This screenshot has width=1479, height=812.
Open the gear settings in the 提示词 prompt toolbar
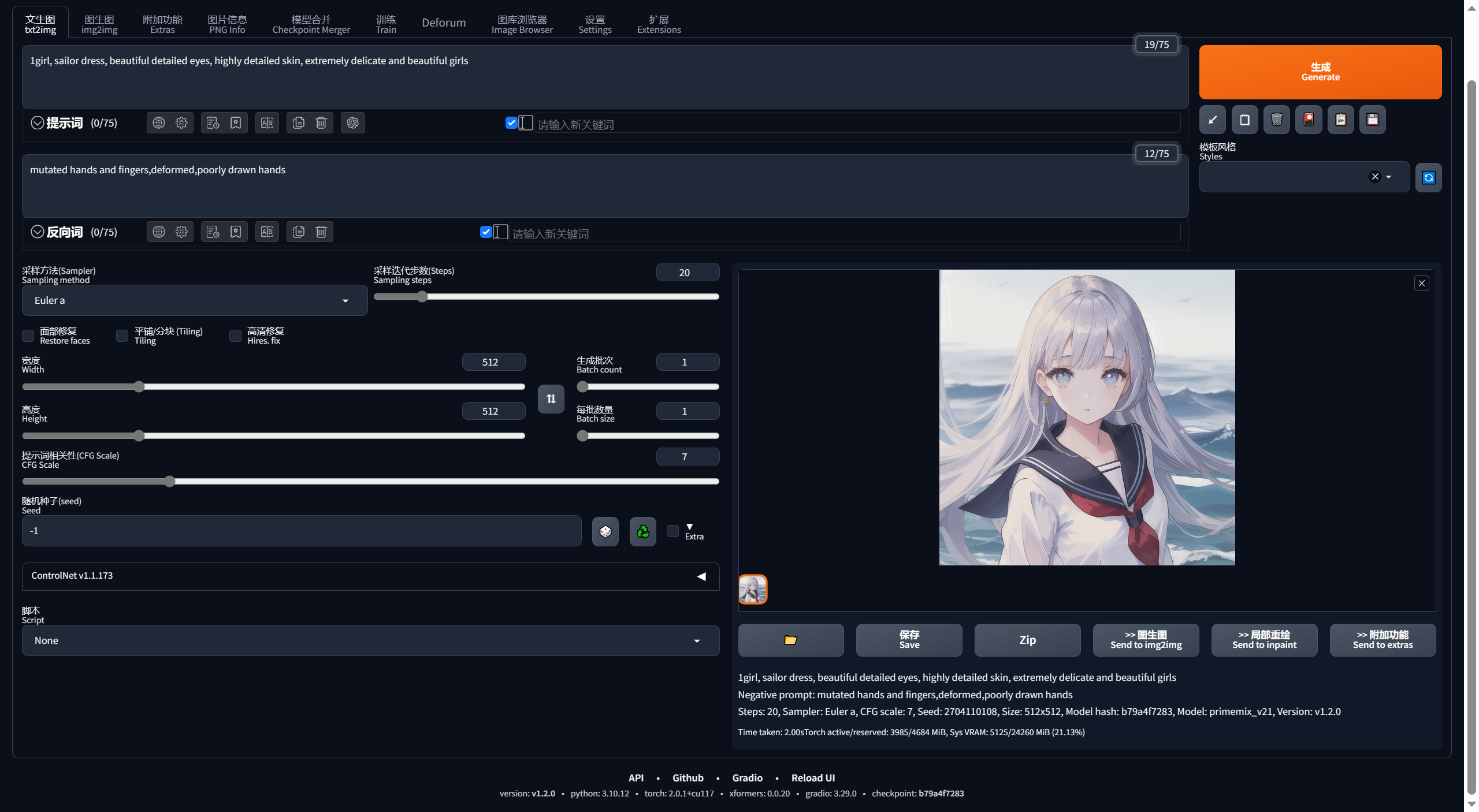181,122
